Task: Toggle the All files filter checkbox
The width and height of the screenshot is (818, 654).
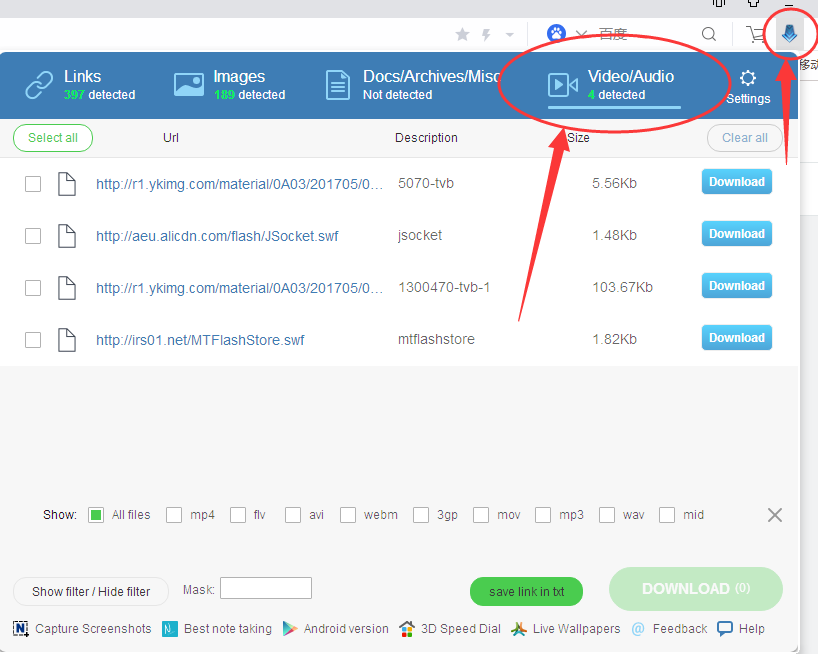Action: pos(96,515)
